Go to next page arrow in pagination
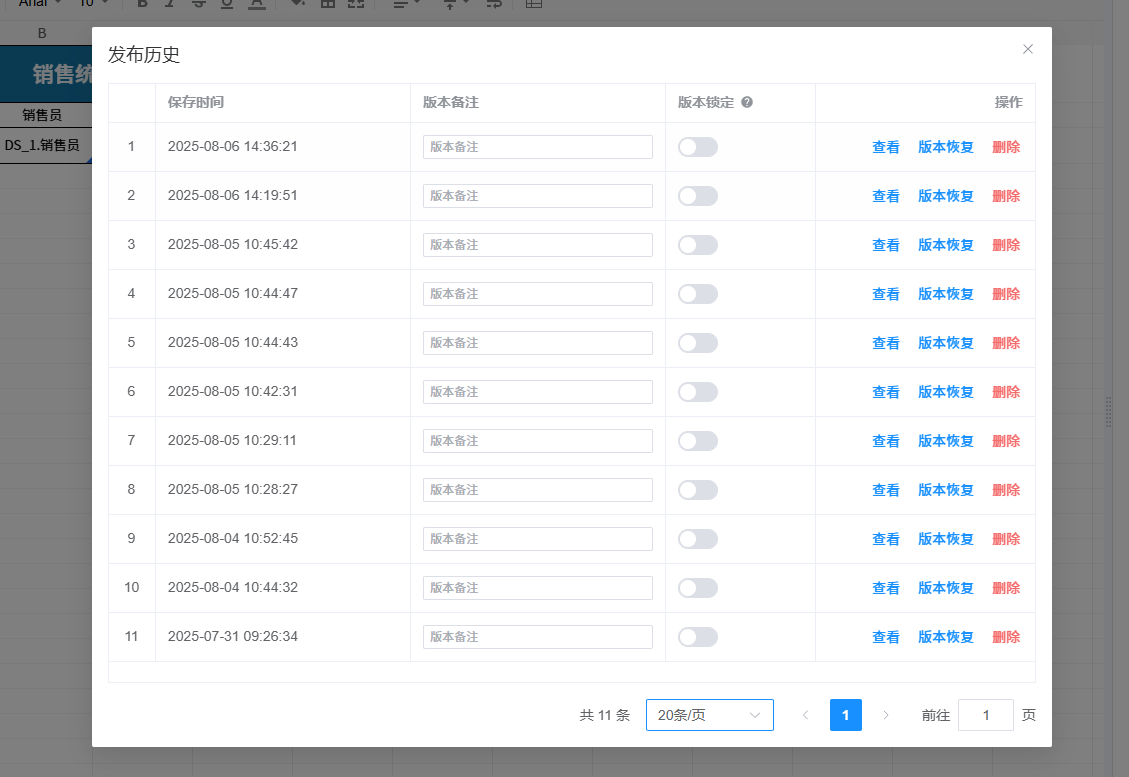Image resolution: width=1129 pixels, height=777 pixels. click(x=885, y=715)
